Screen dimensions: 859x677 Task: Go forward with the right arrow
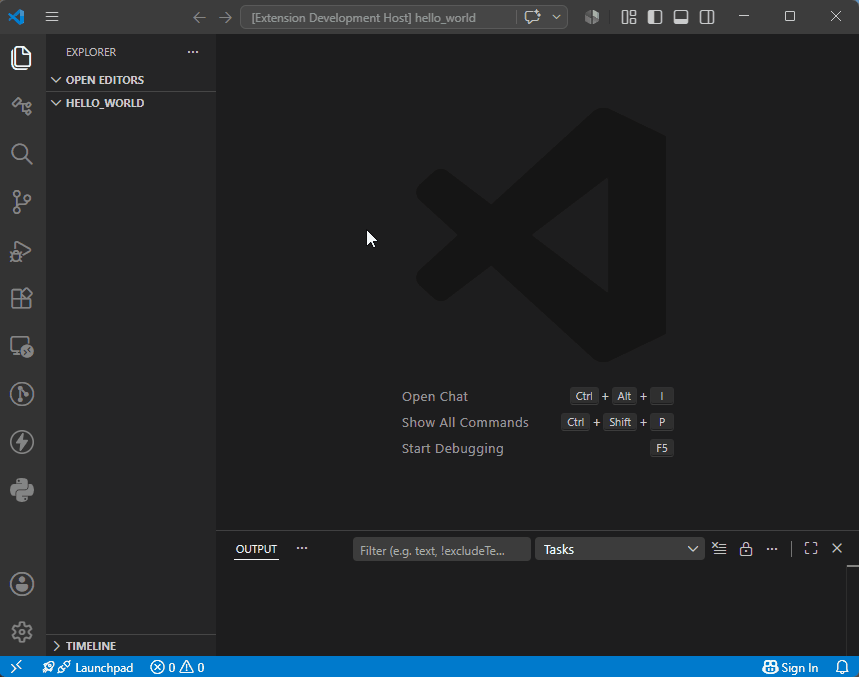(225, 18)
